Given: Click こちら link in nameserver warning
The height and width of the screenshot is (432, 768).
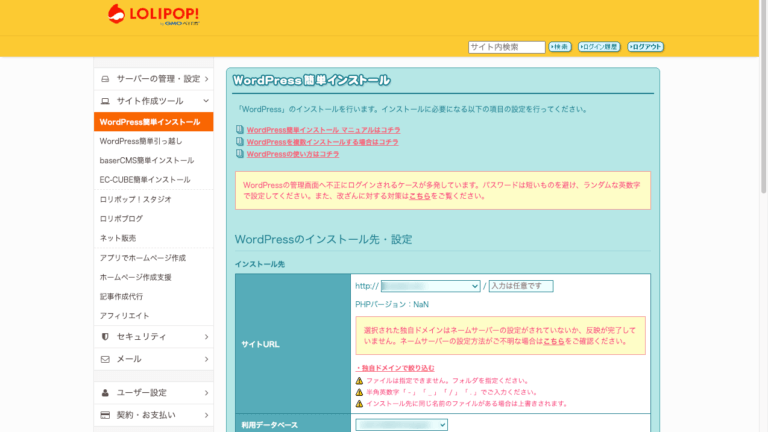Looking at the screenshot, I should [554, 341].
